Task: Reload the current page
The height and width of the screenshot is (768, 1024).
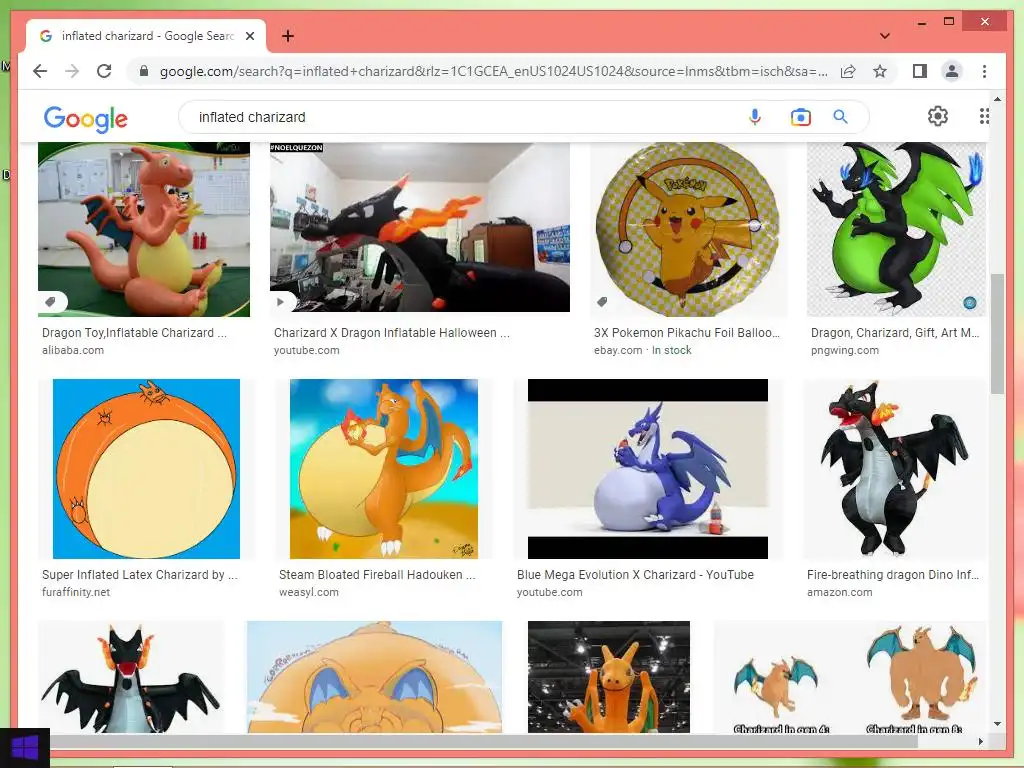Action: (104, 71)
